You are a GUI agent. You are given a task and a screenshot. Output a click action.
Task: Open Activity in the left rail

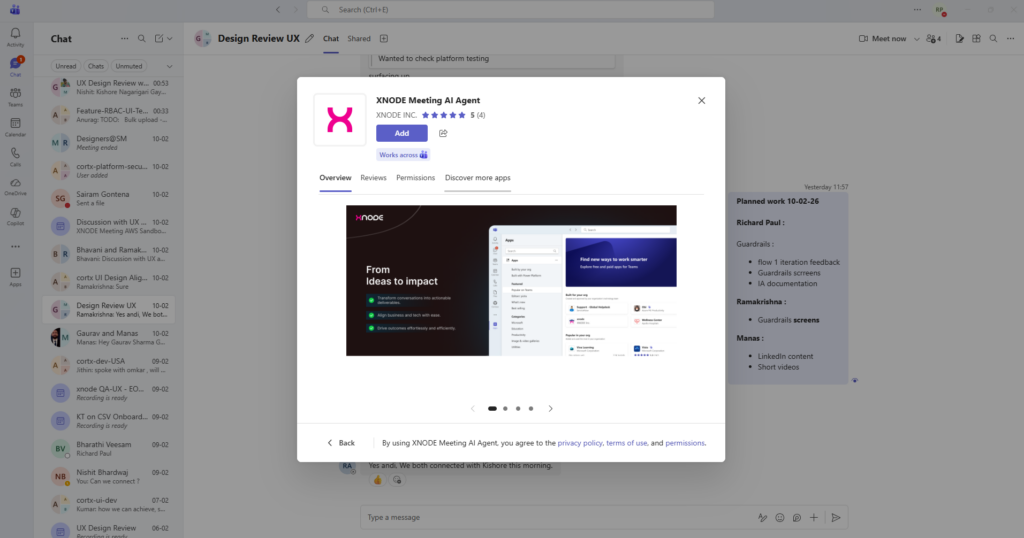point(15,37)
